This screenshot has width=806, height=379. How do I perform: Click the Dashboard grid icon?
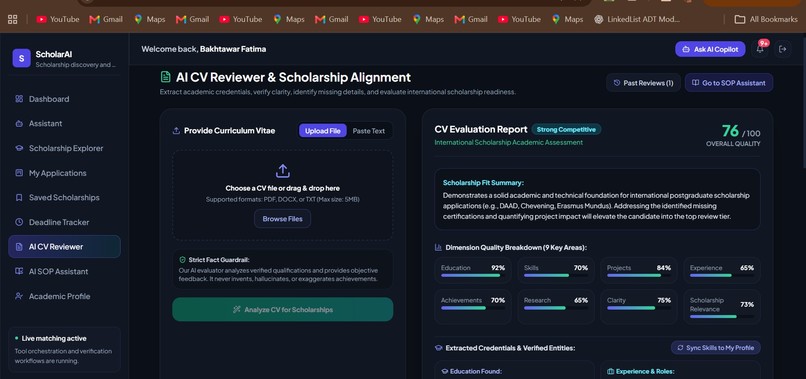pos(19,99)
